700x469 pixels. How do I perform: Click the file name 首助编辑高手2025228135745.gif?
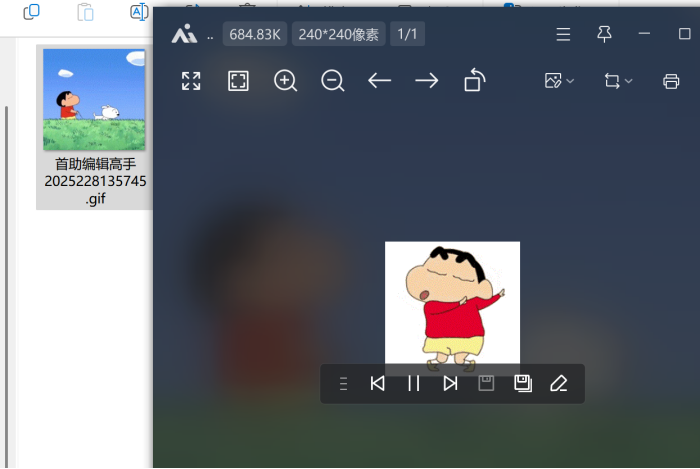coord(95,181)
